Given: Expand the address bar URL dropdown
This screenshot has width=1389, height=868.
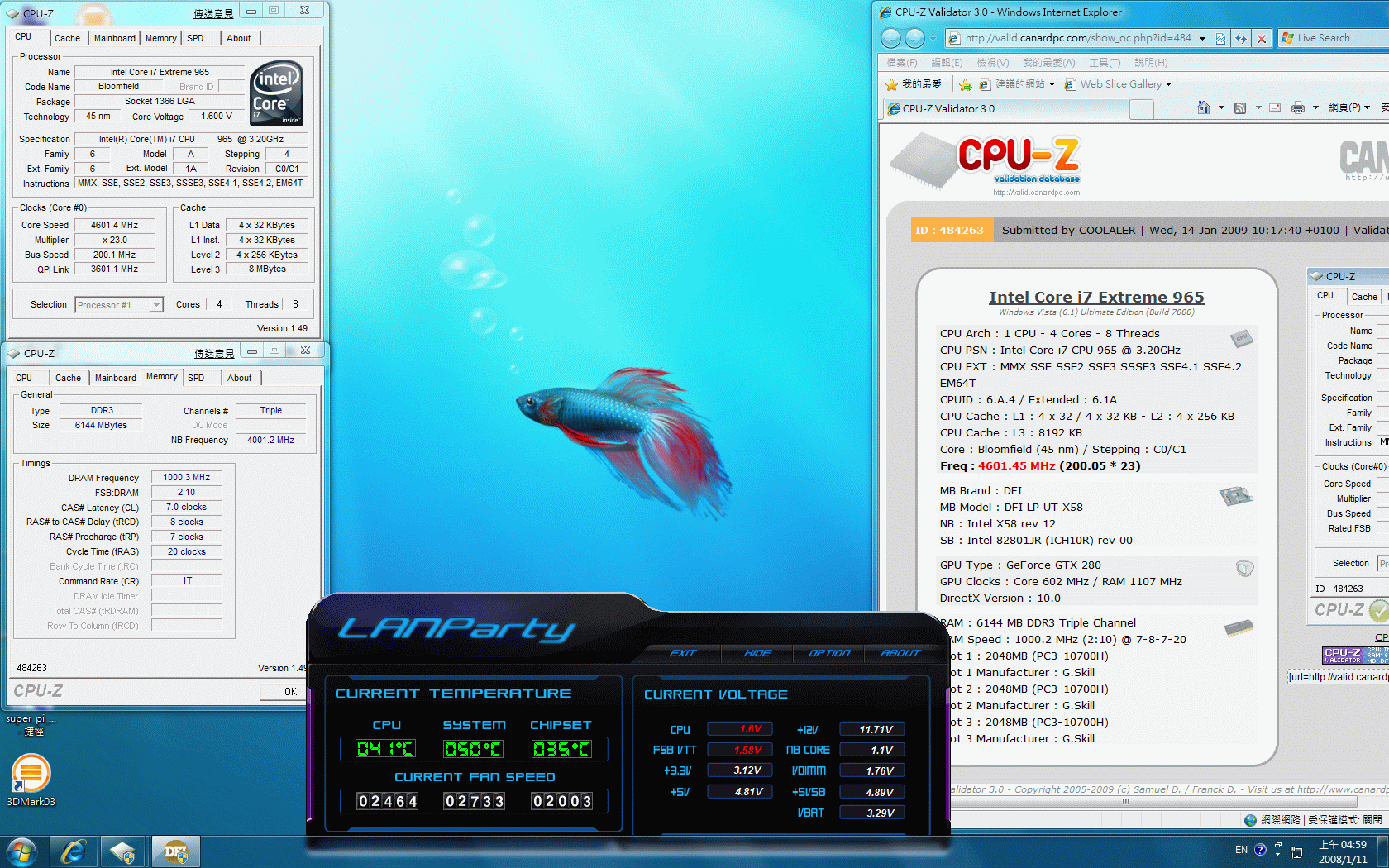Looking at the screenshot, I should [x=1202, y=38].
